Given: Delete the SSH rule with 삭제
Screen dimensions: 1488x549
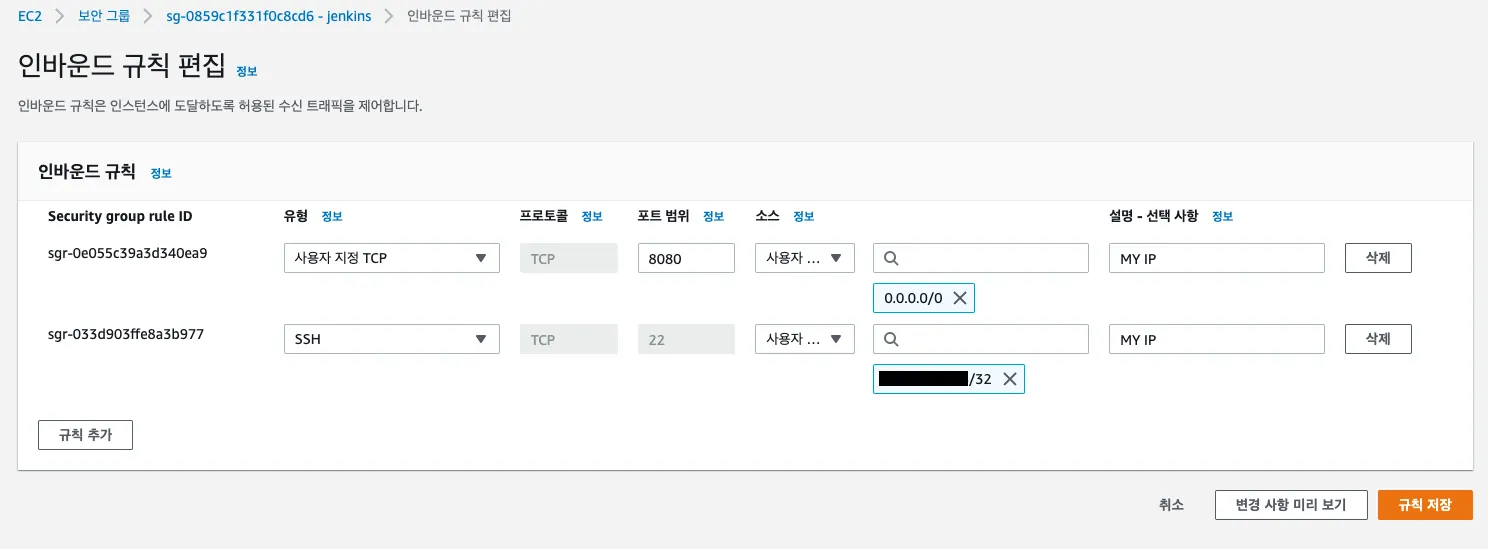Looking at the screenshot, I should [x=1377, y=340].
